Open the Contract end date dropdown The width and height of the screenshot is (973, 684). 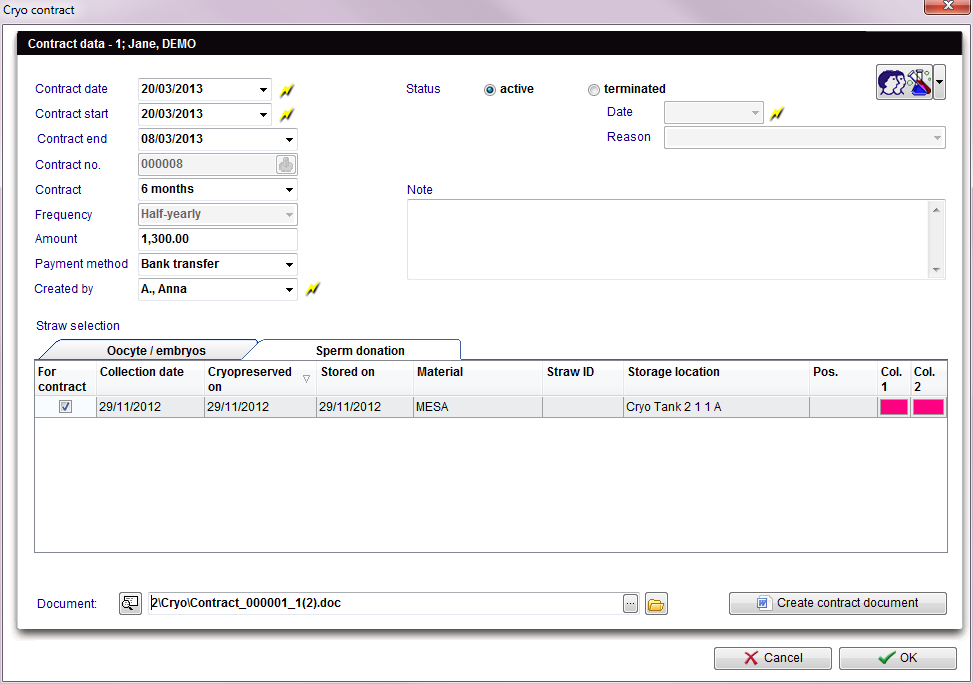coord(289,139)
